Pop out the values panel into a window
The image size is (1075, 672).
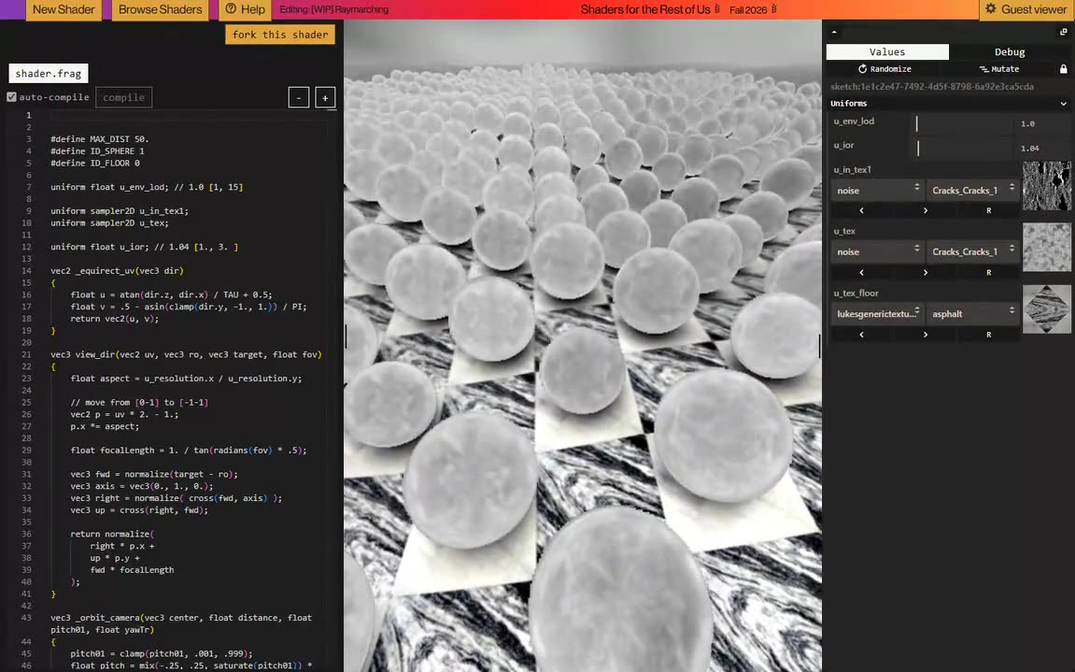(1063, 32)
